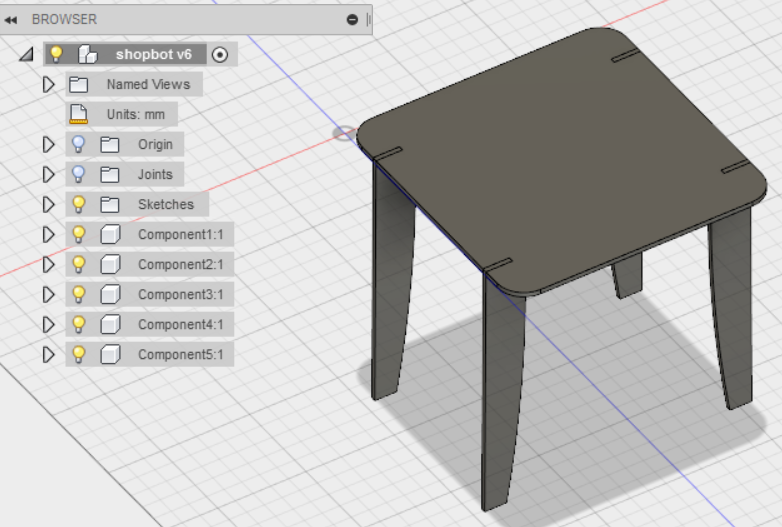Expand the Sketches folder
Image resolution: width=782 pixels, height=527 pixels.
pyautogui.click(x=48, y=204)
